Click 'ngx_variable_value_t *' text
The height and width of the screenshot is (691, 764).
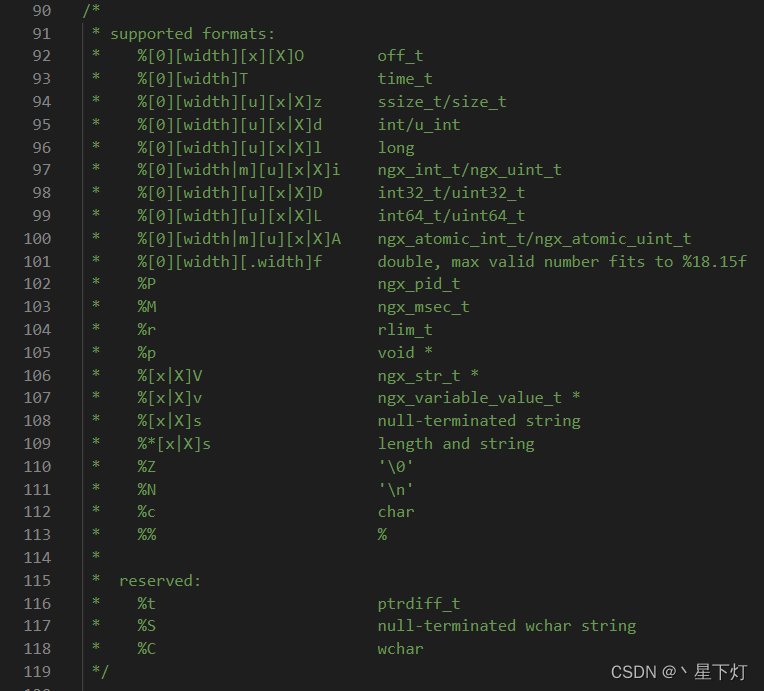click(478, 398)
